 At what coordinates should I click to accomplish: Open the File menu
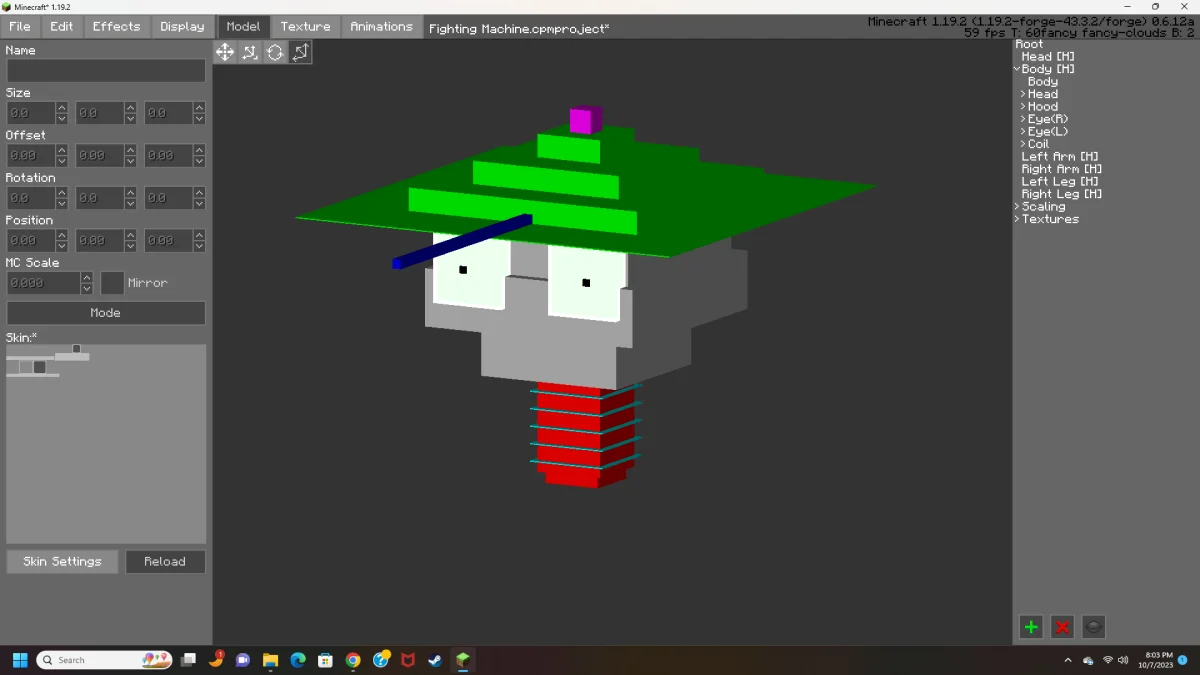(19, 27)
